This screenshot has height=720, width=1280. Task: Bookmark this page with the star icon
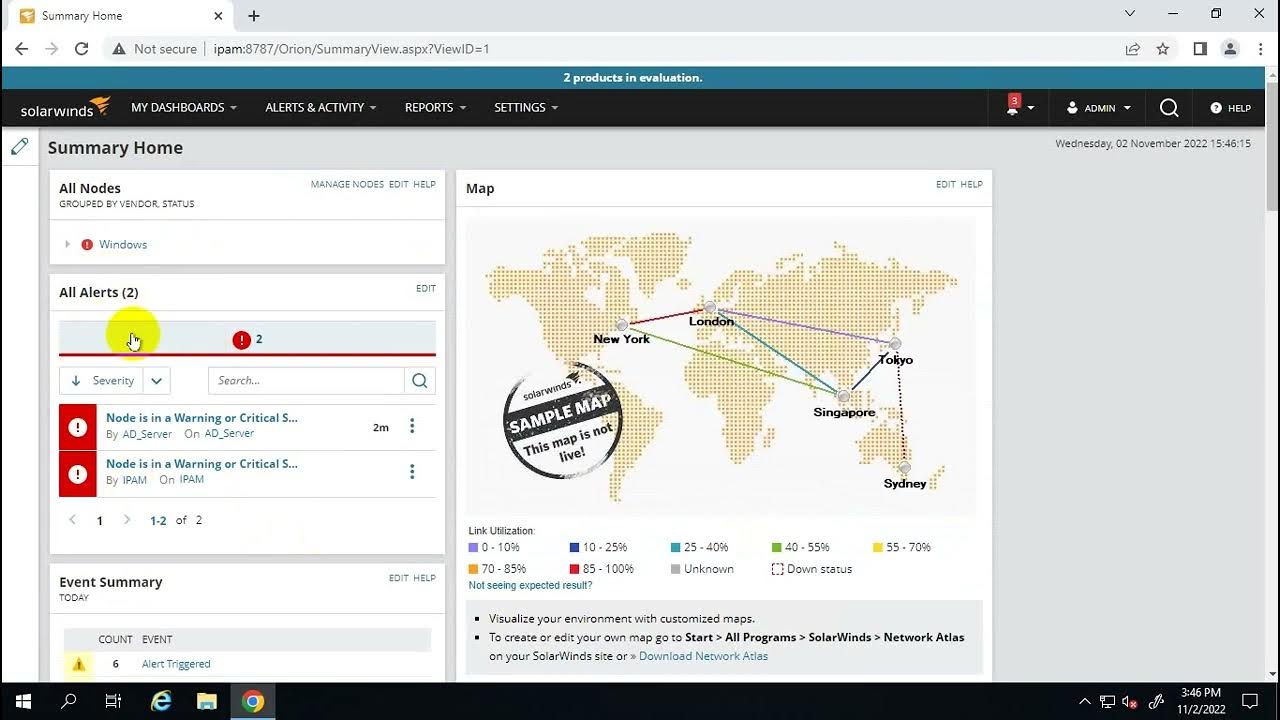point(1163,48)
